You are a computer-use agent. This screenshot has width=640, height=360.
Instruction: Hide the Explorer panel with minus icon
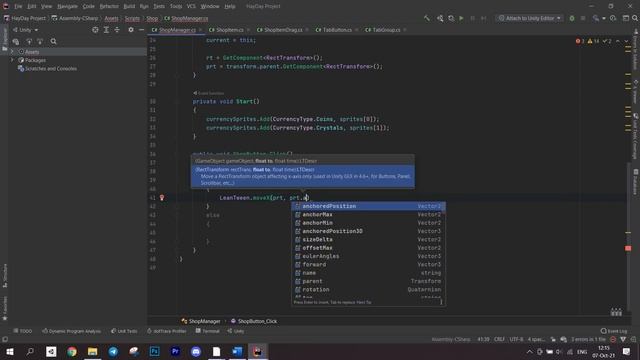[141, 30]
